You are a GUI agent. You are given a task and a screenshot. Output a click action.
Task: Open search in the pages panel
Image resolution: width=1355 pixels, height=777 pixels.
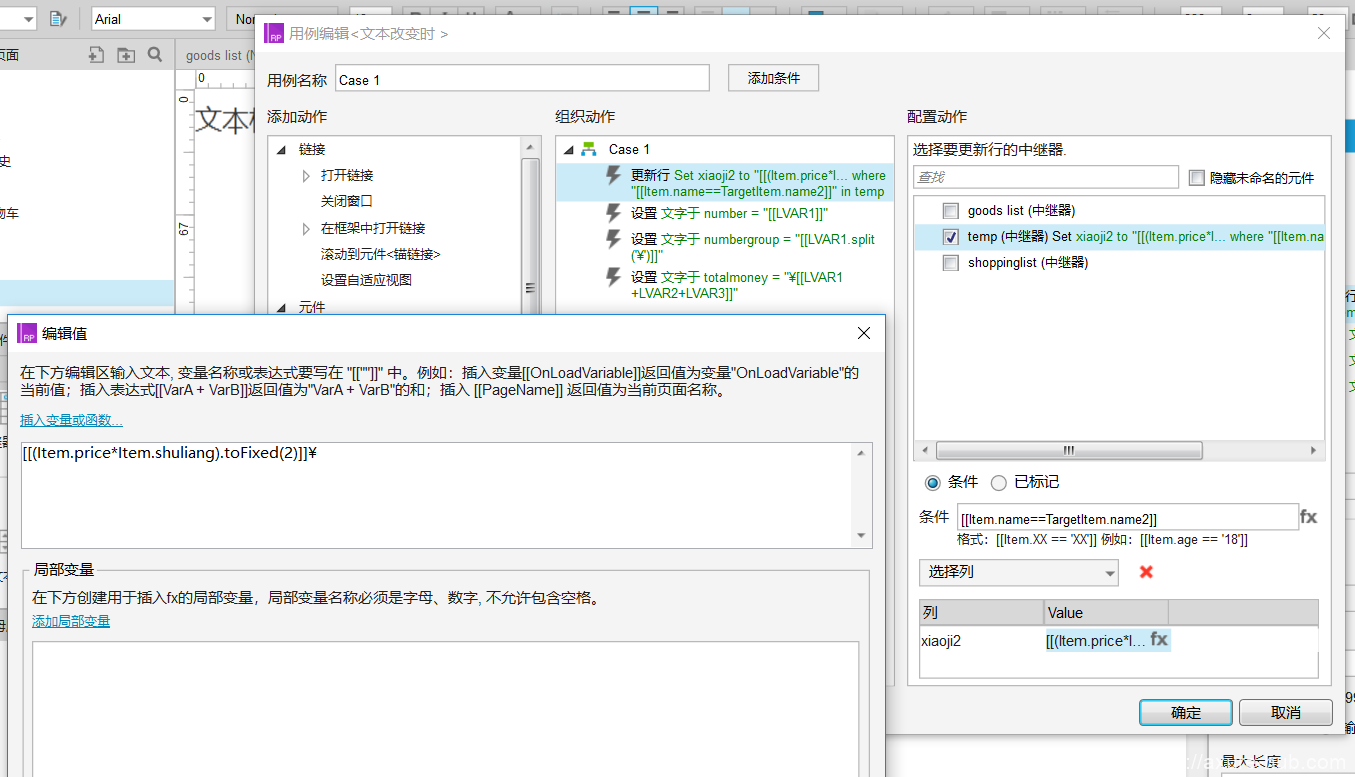point(155,55)
